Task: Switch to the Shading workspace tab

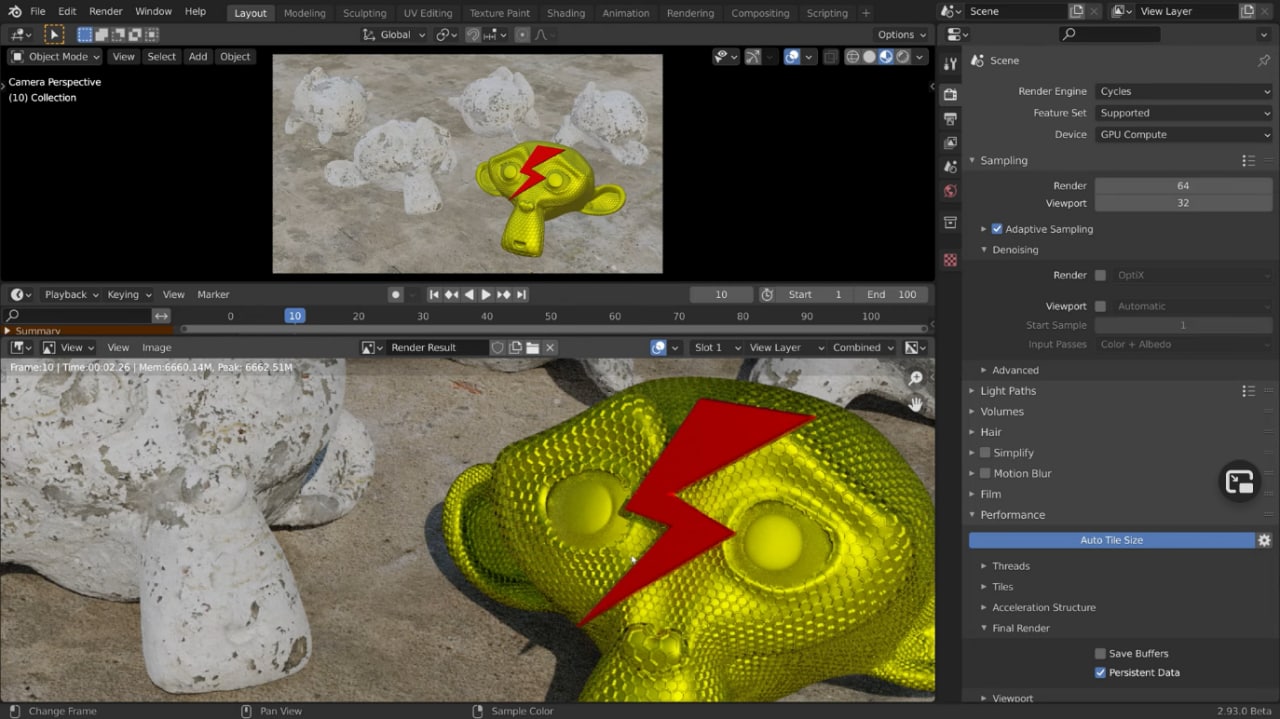Action: point(565,13)
